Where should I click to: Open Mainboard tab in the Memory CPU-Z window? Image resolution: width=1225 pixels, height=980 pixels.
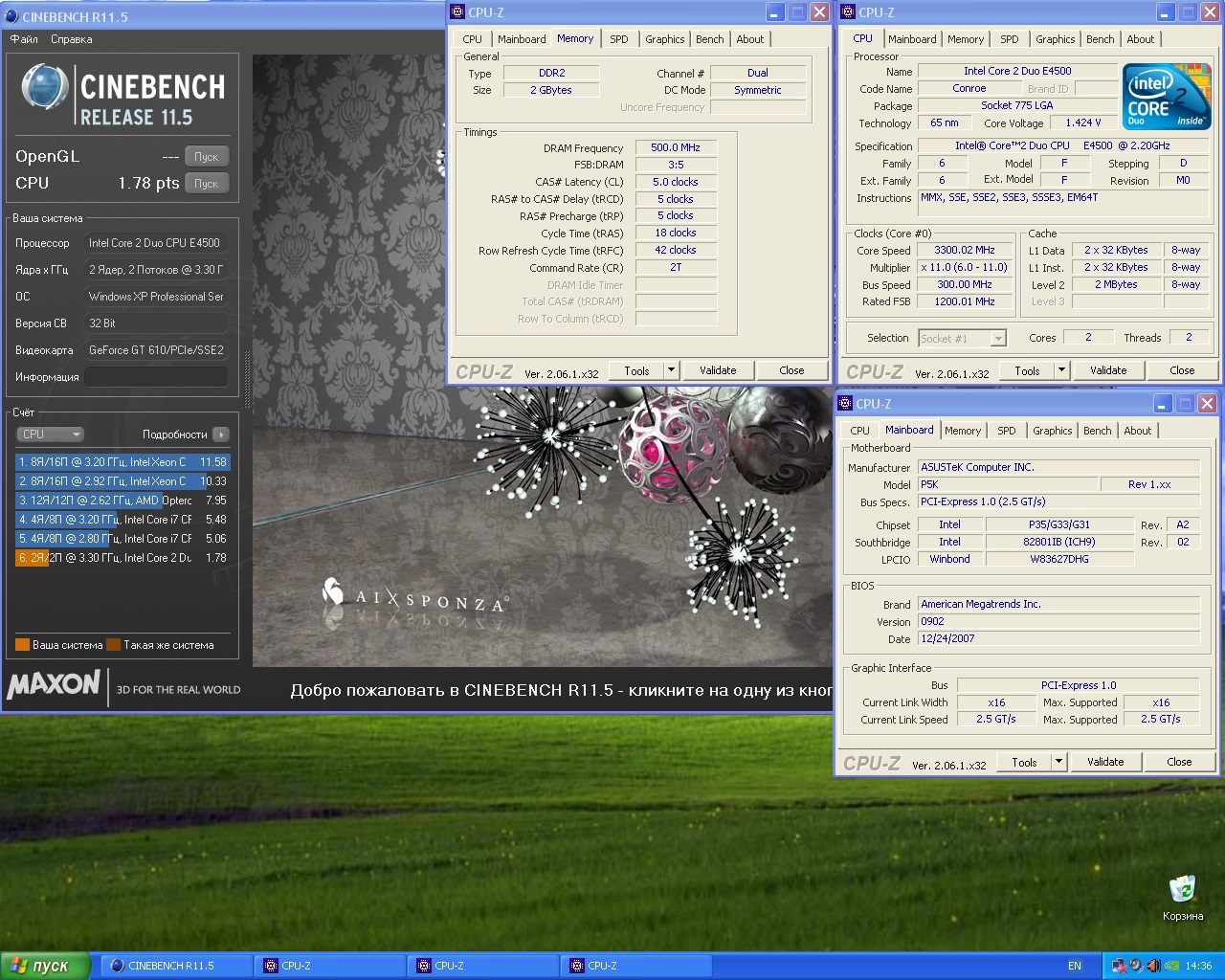(x=522, y=39)
